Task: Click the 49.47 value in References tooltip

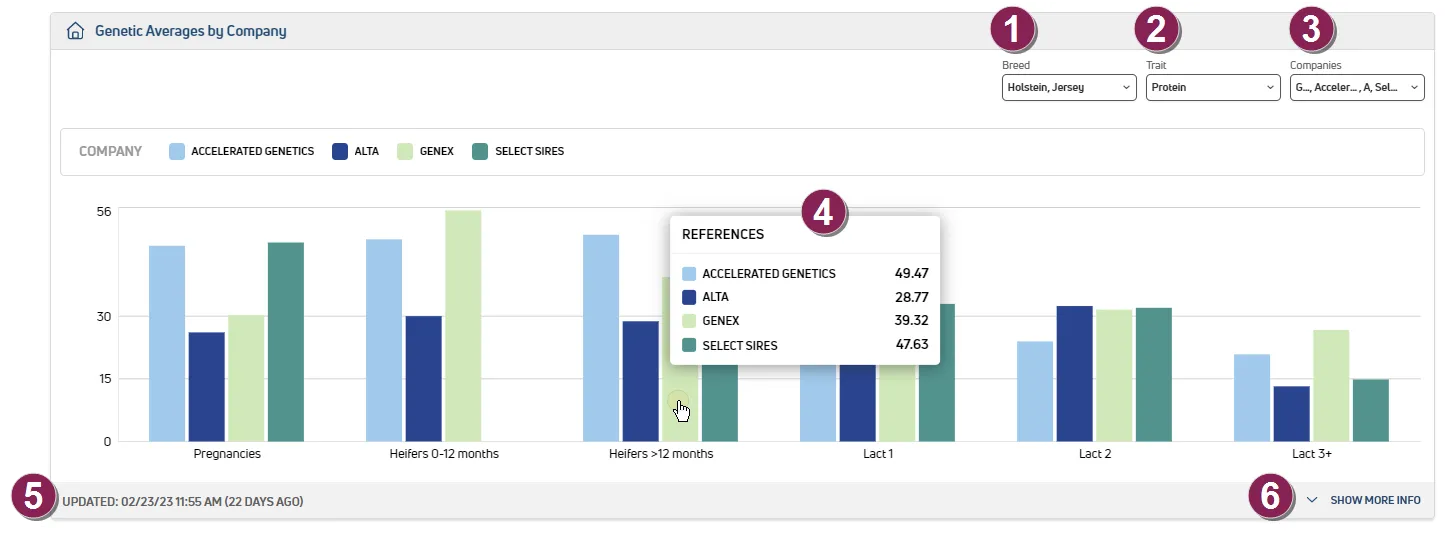Action: coord(911,273)
